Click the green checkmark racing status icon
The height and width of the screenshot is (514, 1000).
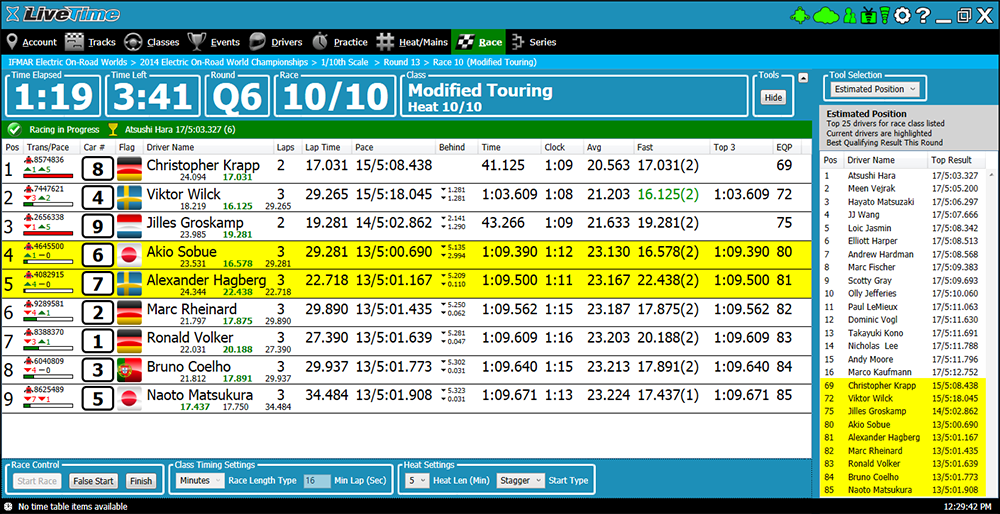pos(14,129)
